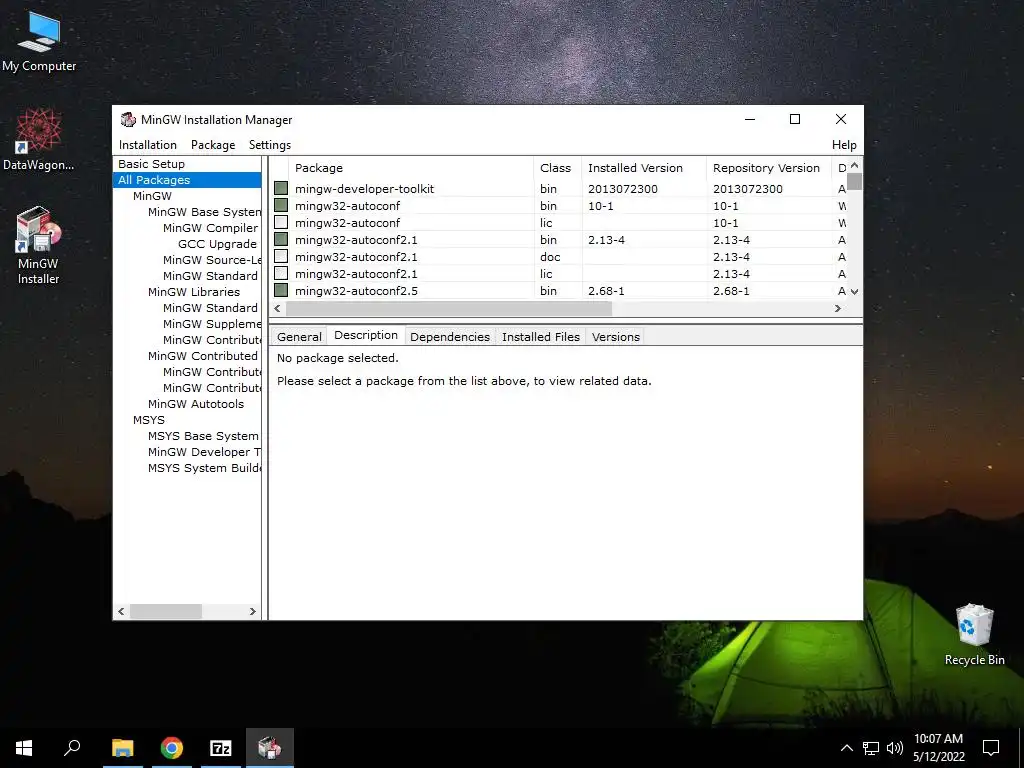This screenshot has height=768, width=1024.
Task: Switch to the Description tab
Action: (x=366, y=335)
